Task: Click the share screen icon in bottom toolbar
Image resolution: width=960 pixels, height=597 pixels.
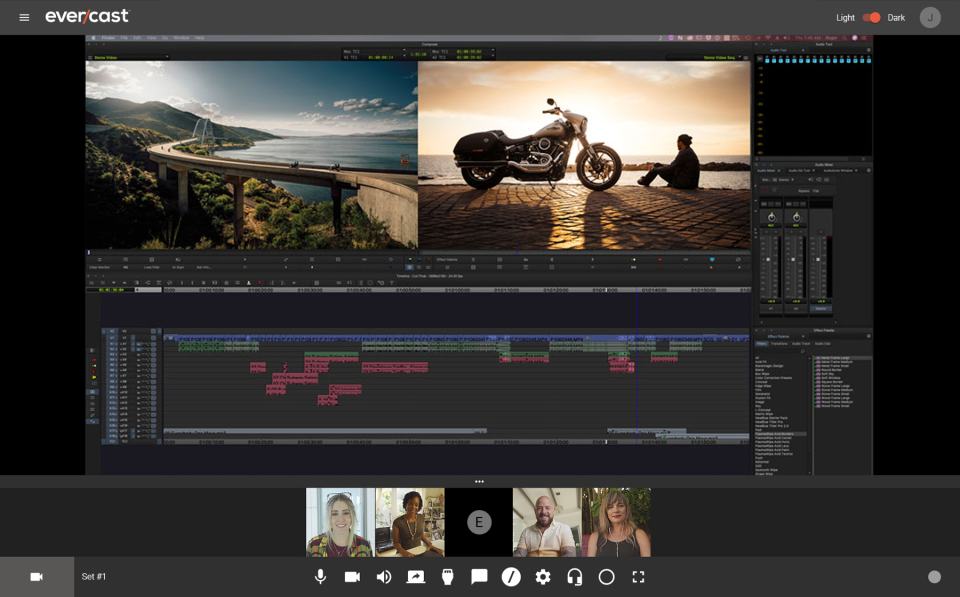Action: [415, 577]
